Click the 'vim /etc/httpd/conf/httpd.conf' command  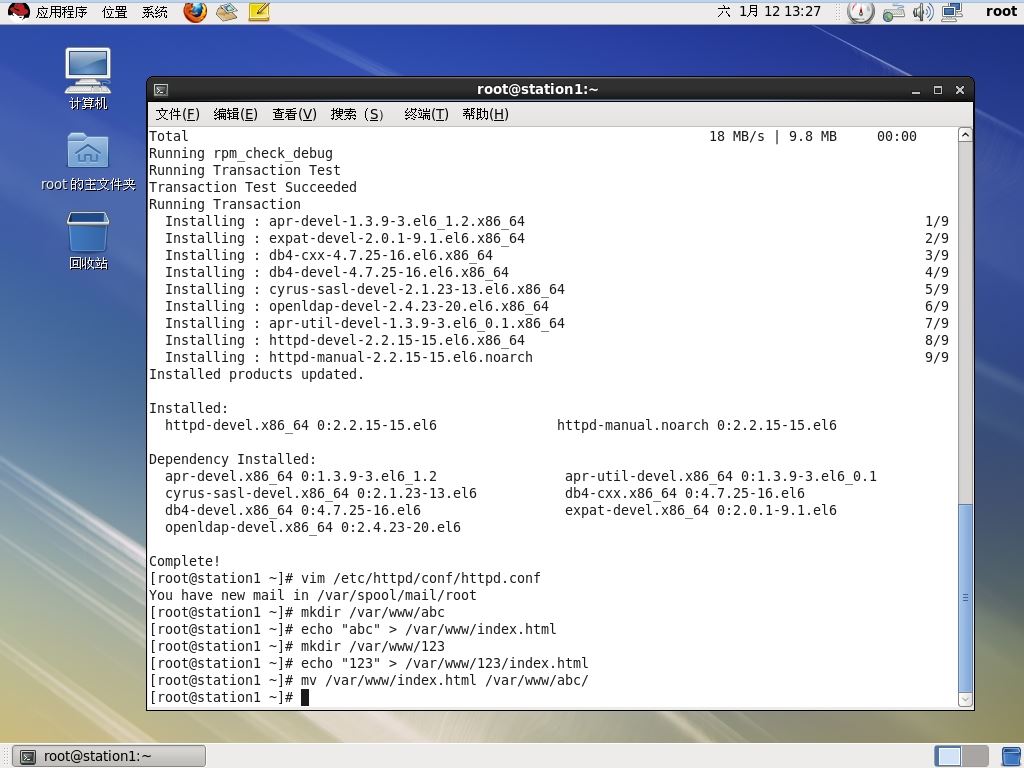pos(421,579)
